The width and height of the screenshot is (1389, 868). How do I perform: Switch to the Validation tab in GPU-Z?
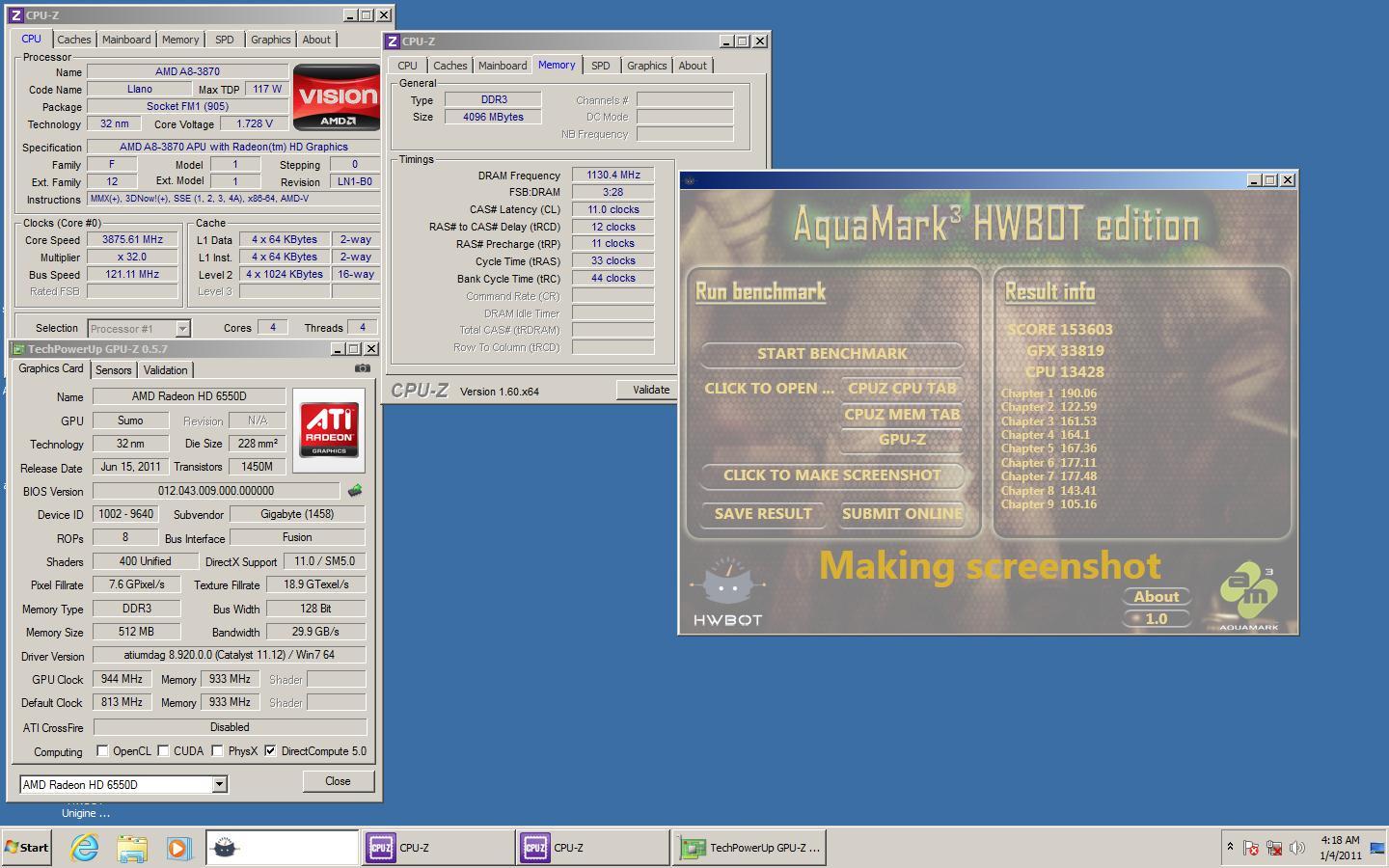click(165, 370)
